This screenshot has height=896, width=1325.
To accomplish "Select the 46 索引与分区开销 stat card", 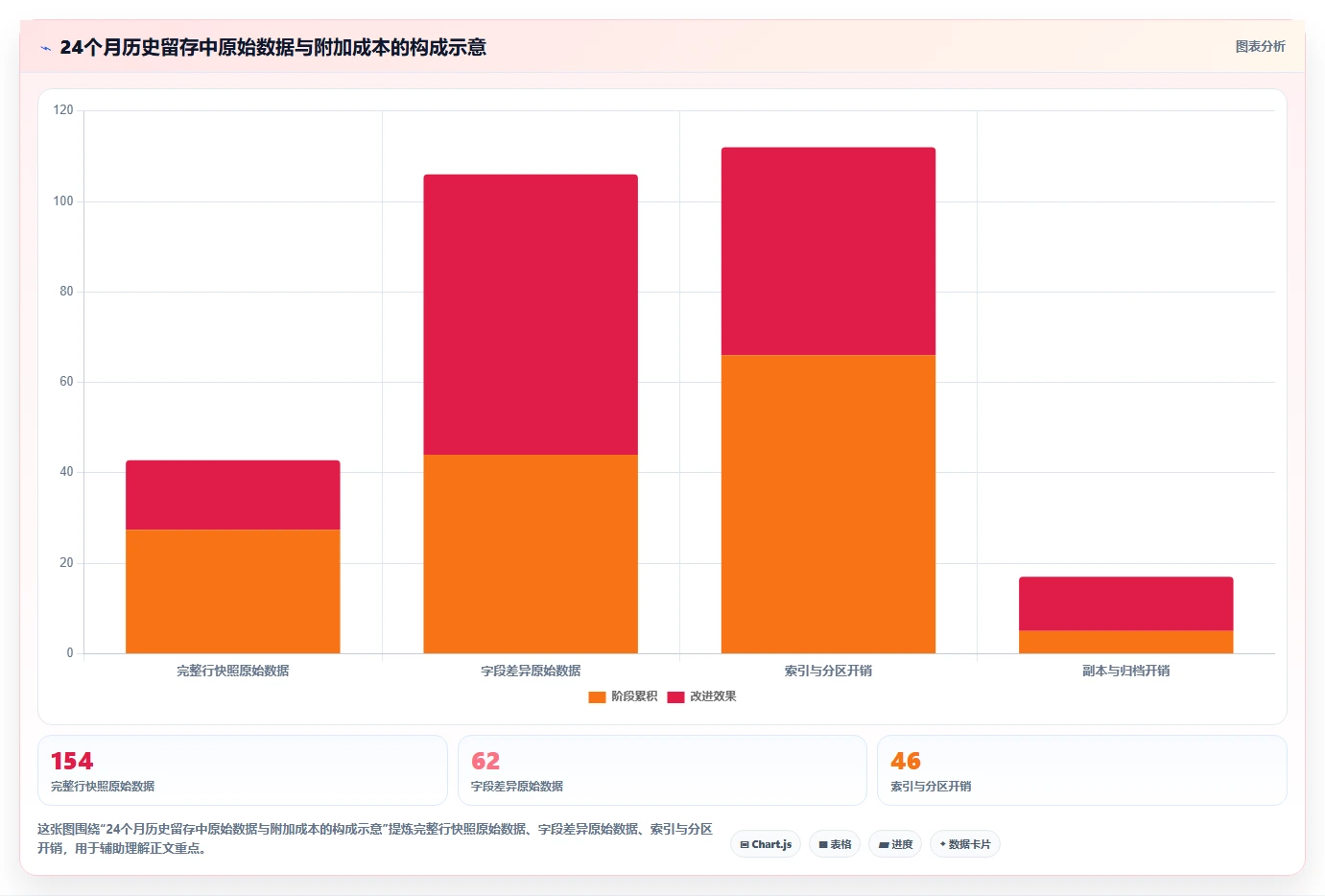I will click(1082, 770).
